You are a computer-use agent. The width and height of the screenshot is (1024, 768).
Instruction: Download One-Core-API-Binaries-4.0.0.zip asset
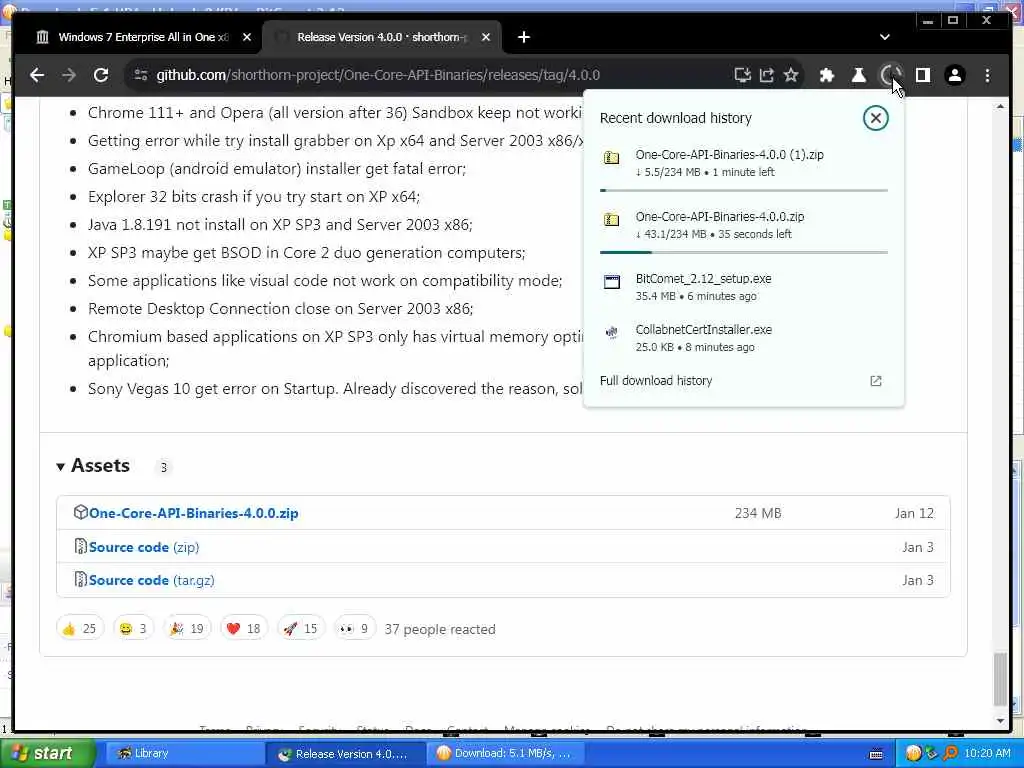193,513
